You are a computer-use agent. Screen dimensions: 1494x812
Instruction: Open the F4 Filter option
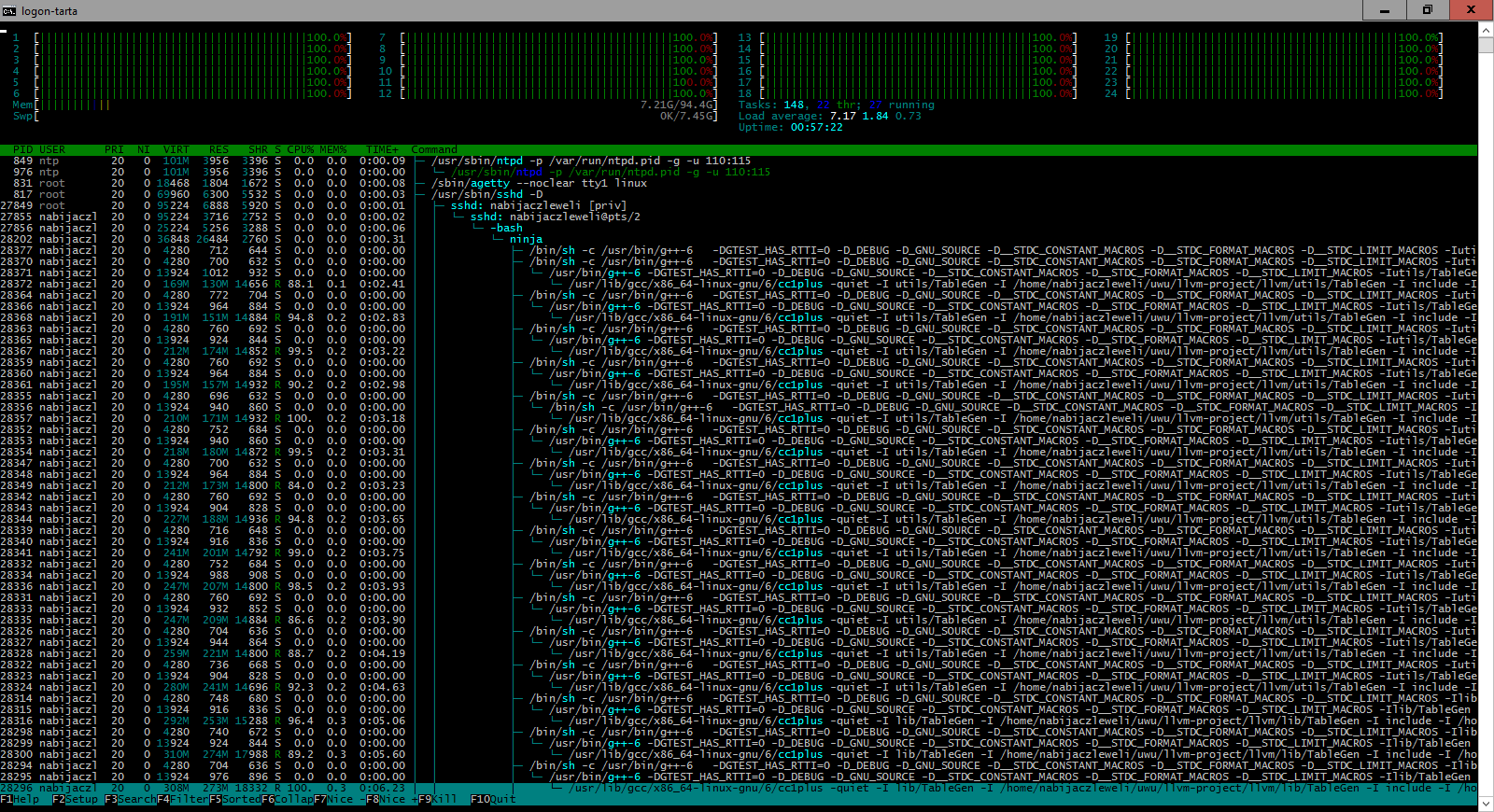[x=183, y=799]
